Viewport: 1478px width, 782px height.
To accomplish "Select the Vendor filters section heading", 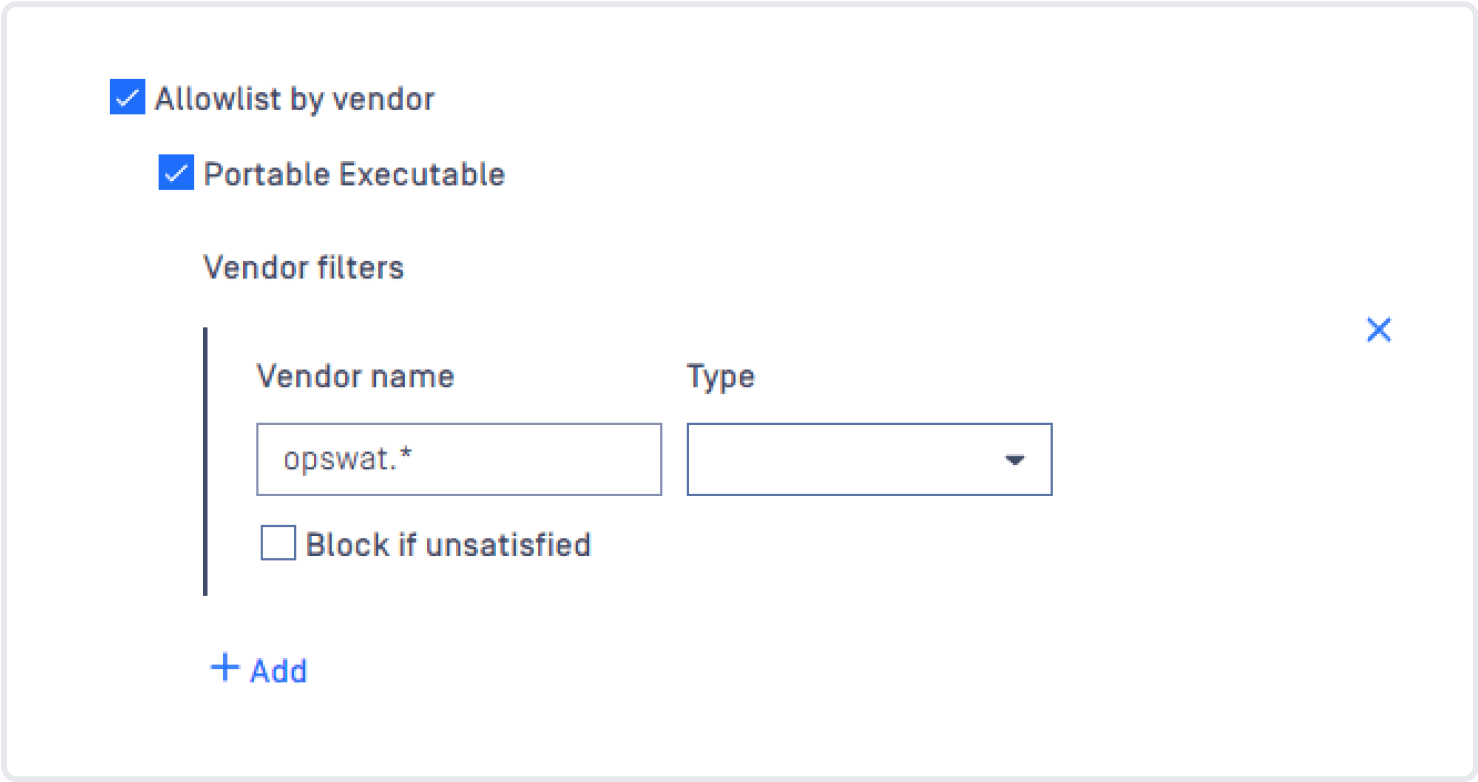I will (304, 267).
